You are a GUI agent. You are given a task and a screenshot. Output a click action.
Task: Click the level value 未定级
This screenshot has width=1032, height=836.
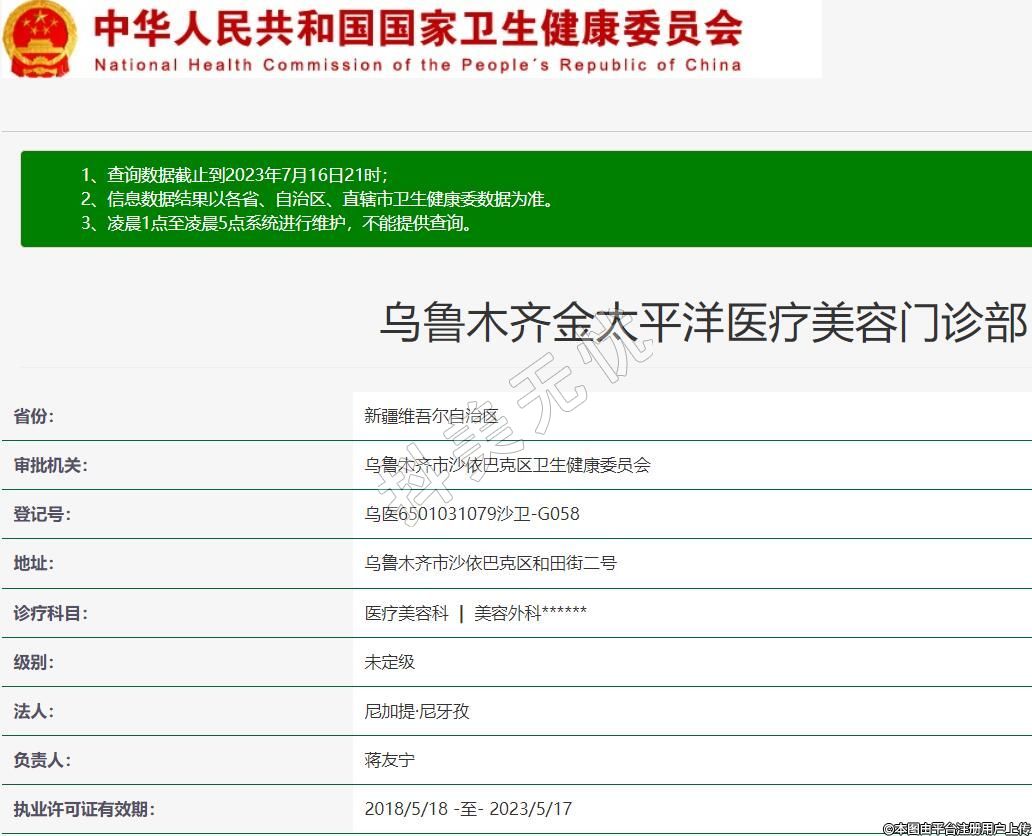coord(389,662)
